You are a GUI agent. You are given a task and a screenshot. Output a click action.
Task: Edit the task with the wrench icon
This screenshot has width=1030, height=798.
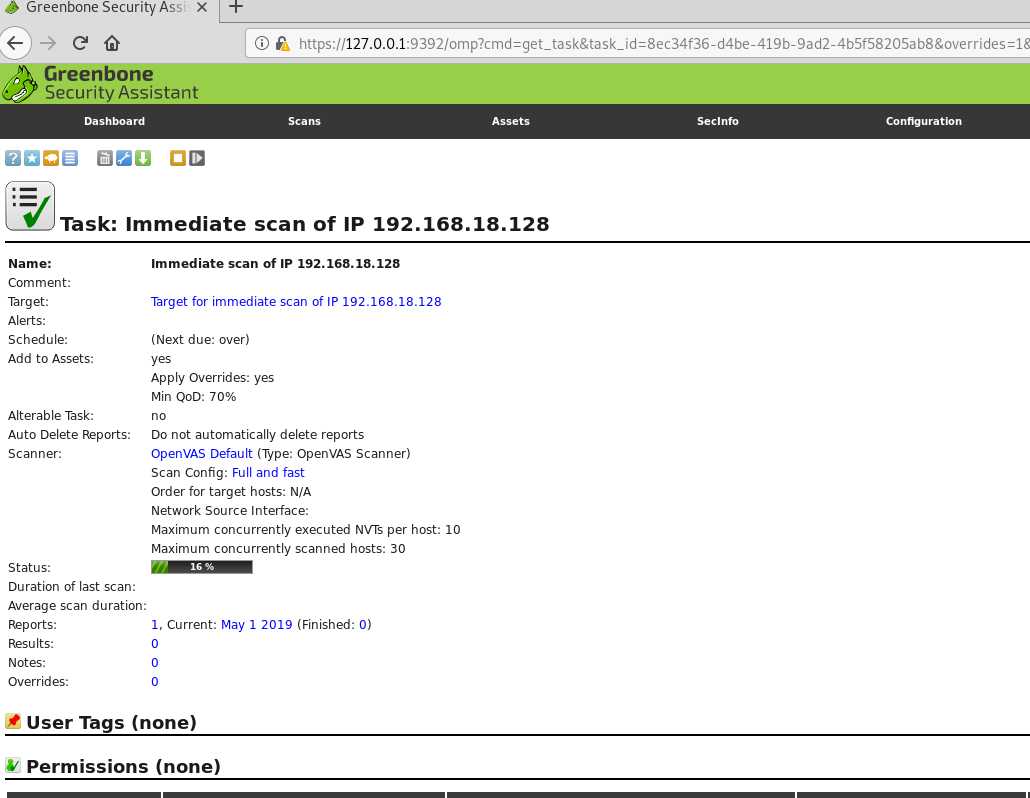point(123,158)
